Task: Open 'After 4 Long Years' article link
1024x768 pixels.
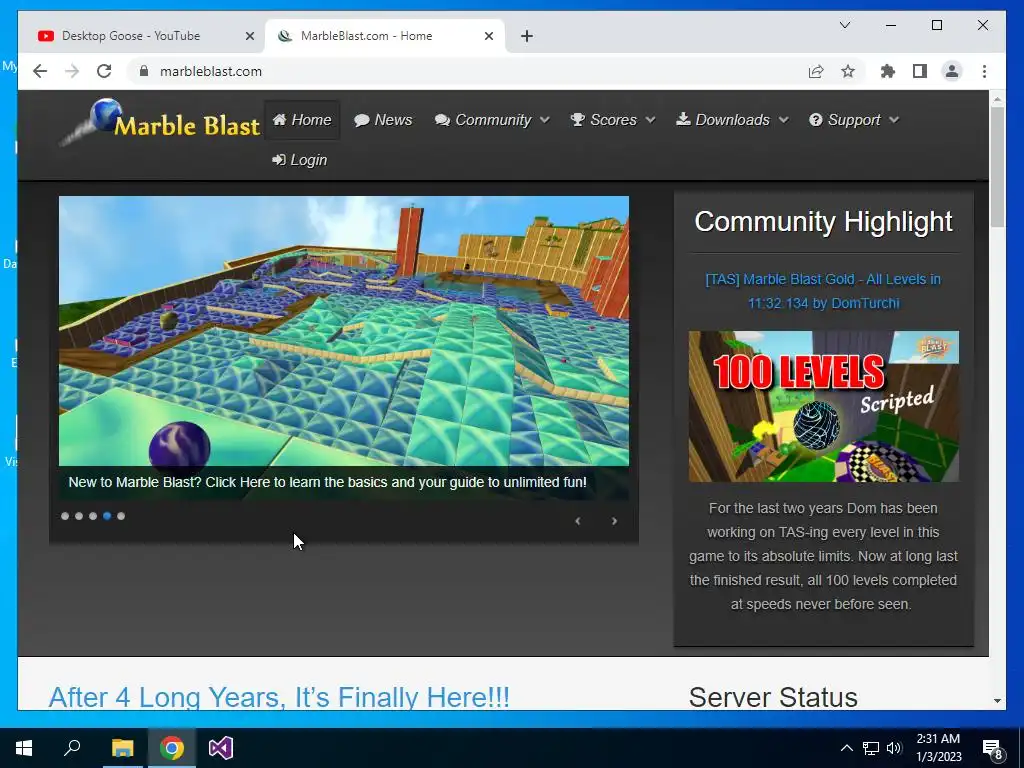Action: click(279, 697)
